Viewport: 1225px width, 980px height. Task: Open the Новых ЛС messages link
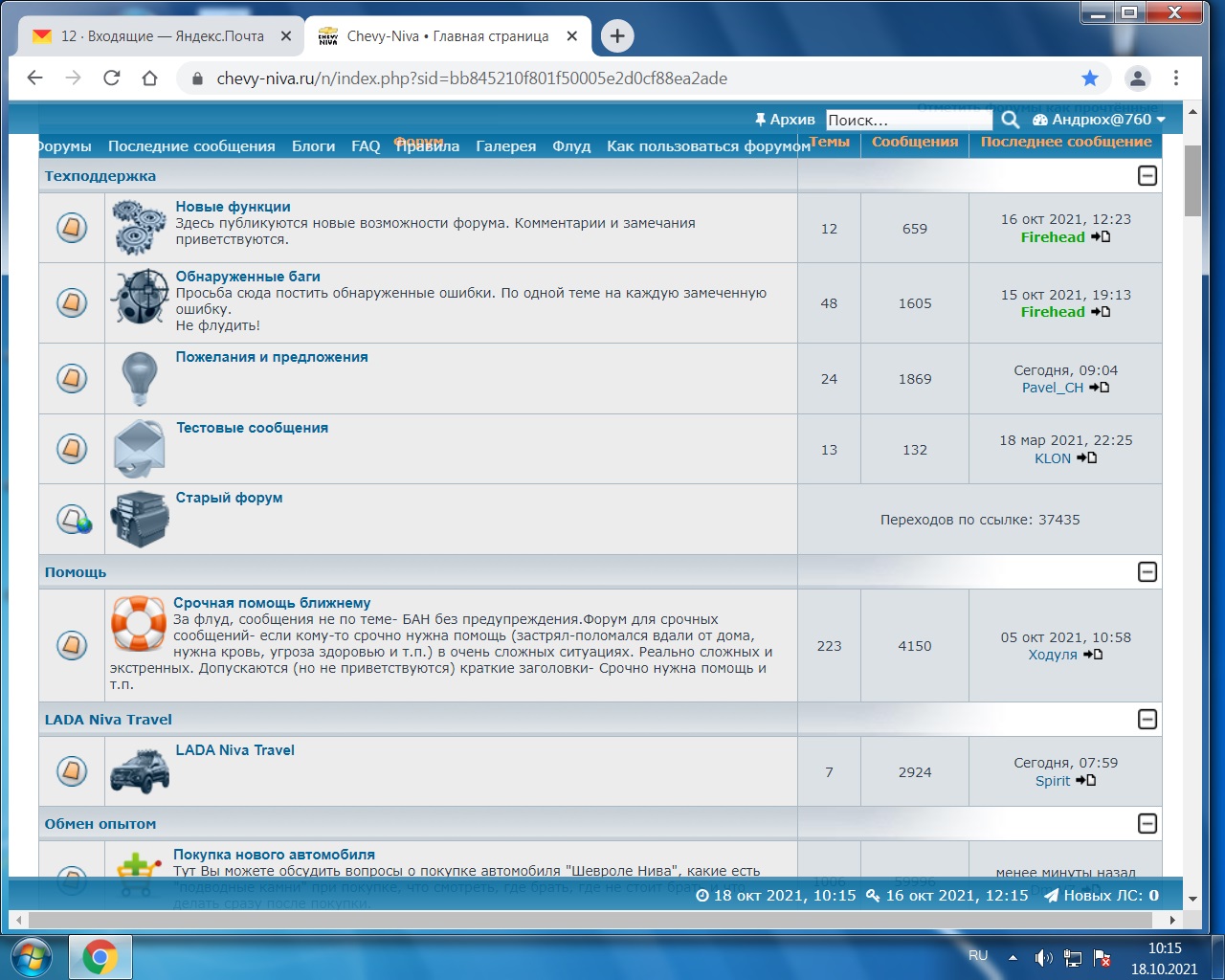coord(1102,896)
